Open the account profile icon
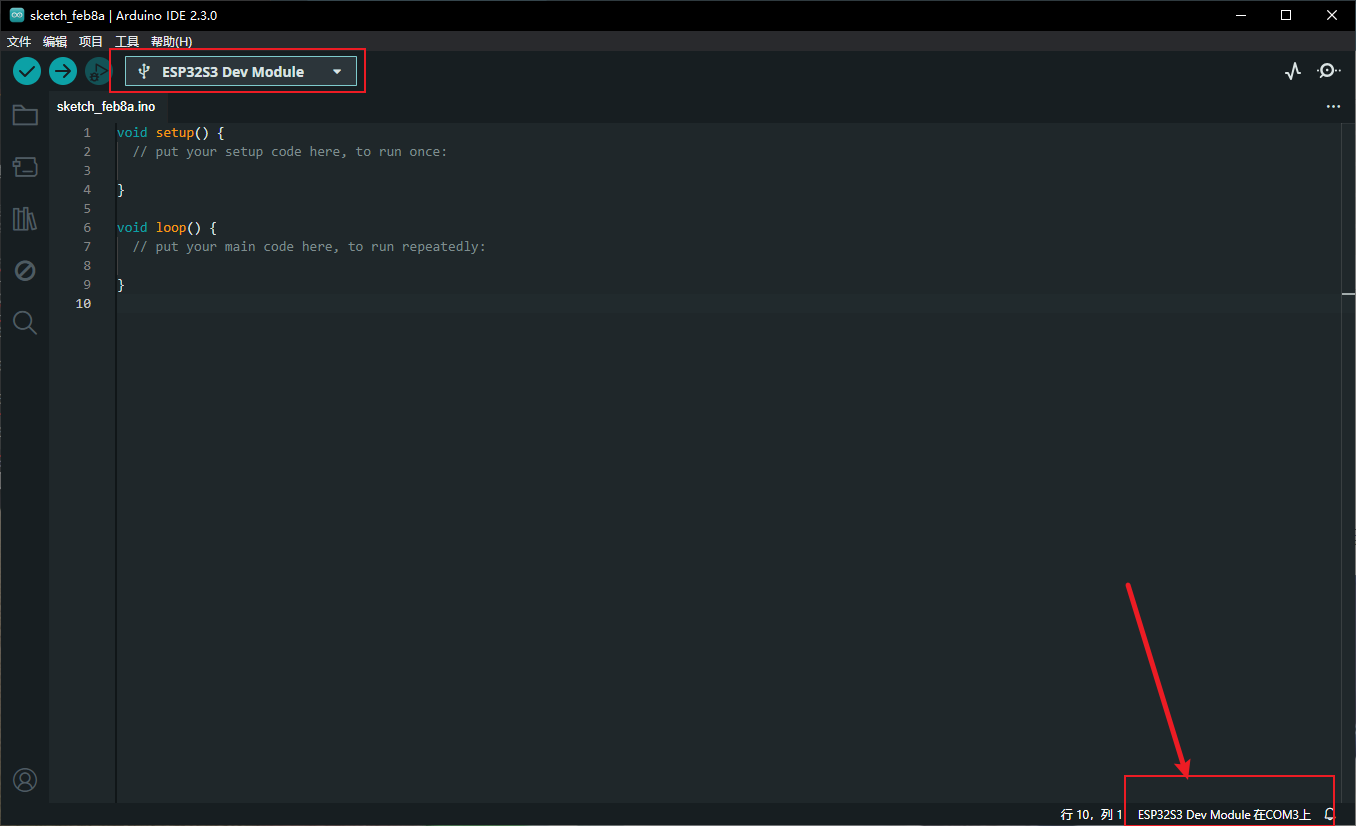This screenshot has width=1356, height=826. pos(25,780)
